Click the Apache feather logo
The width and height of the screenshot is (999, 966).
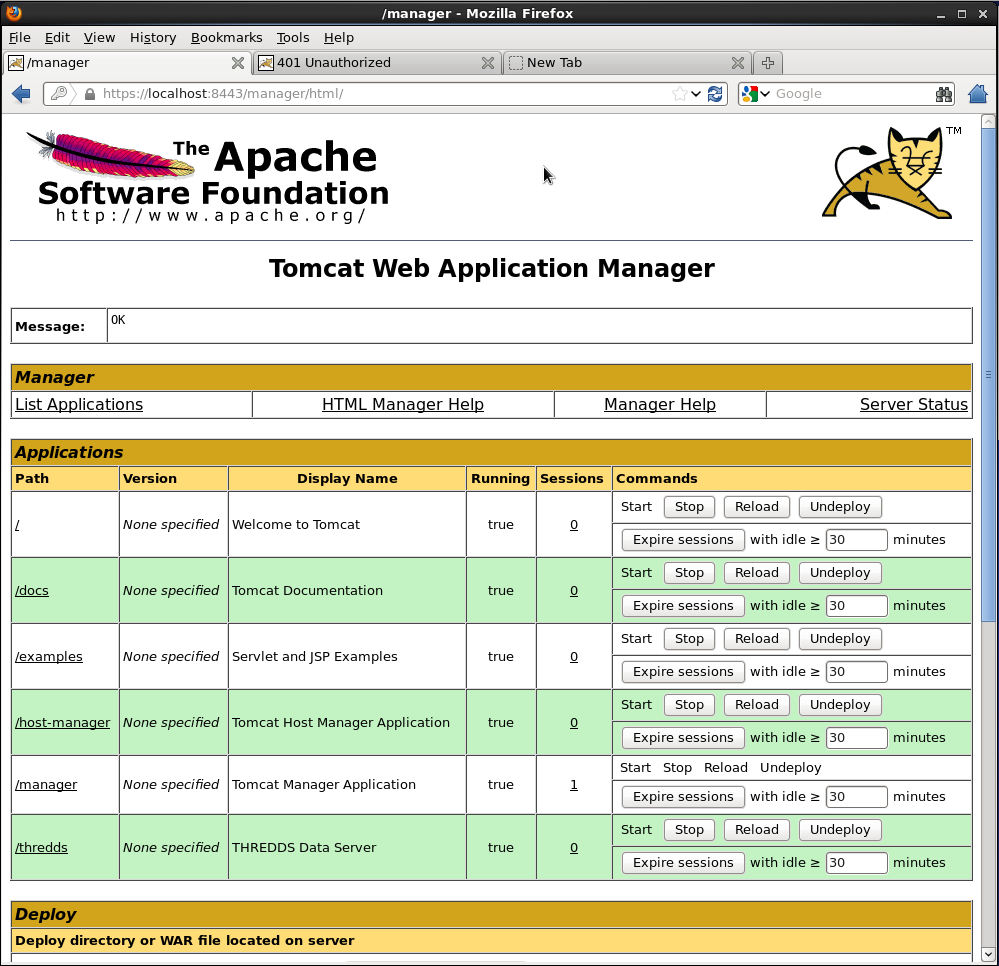click(x=110, y=155)
